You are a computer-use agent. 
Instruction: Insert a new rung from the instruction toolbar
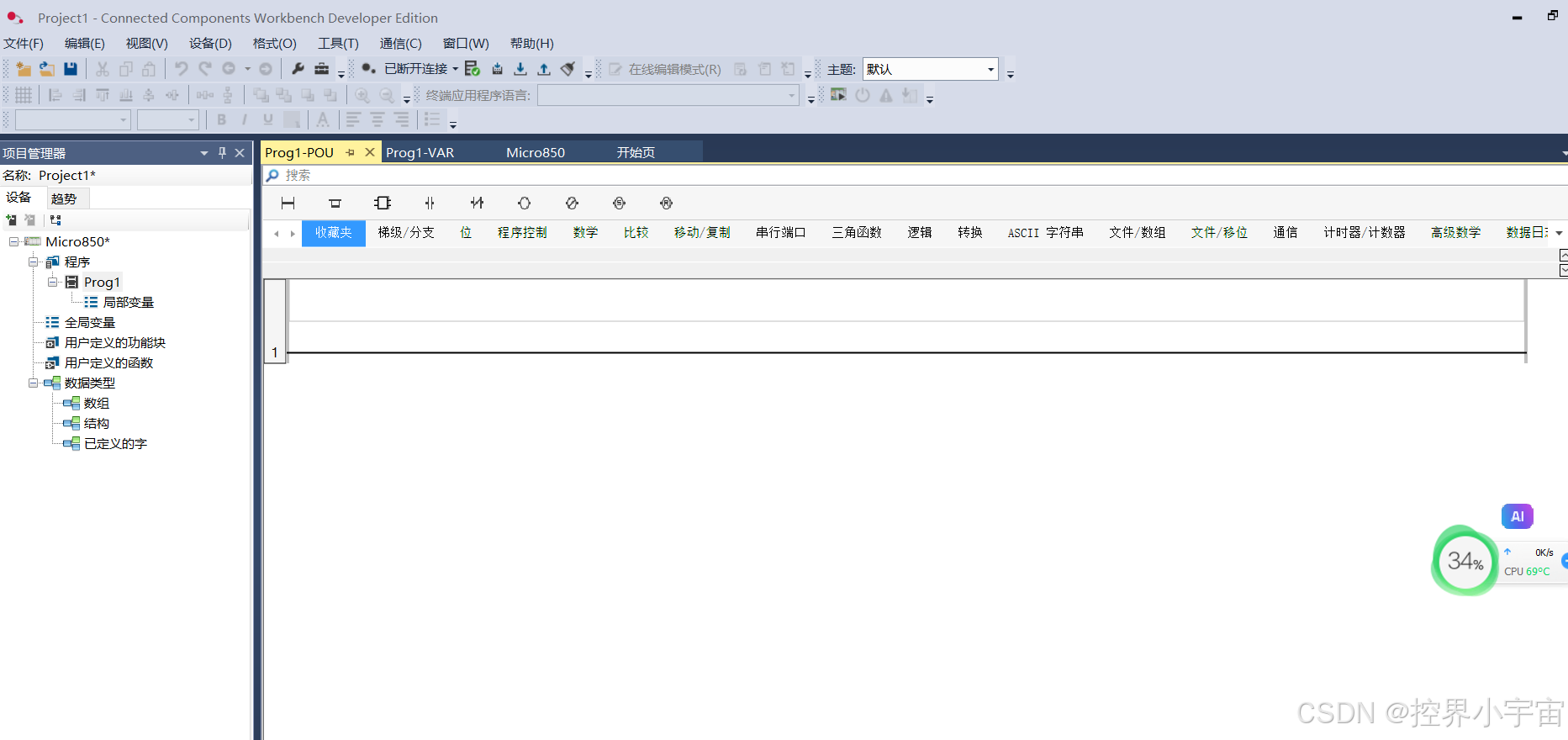[288, 203]
